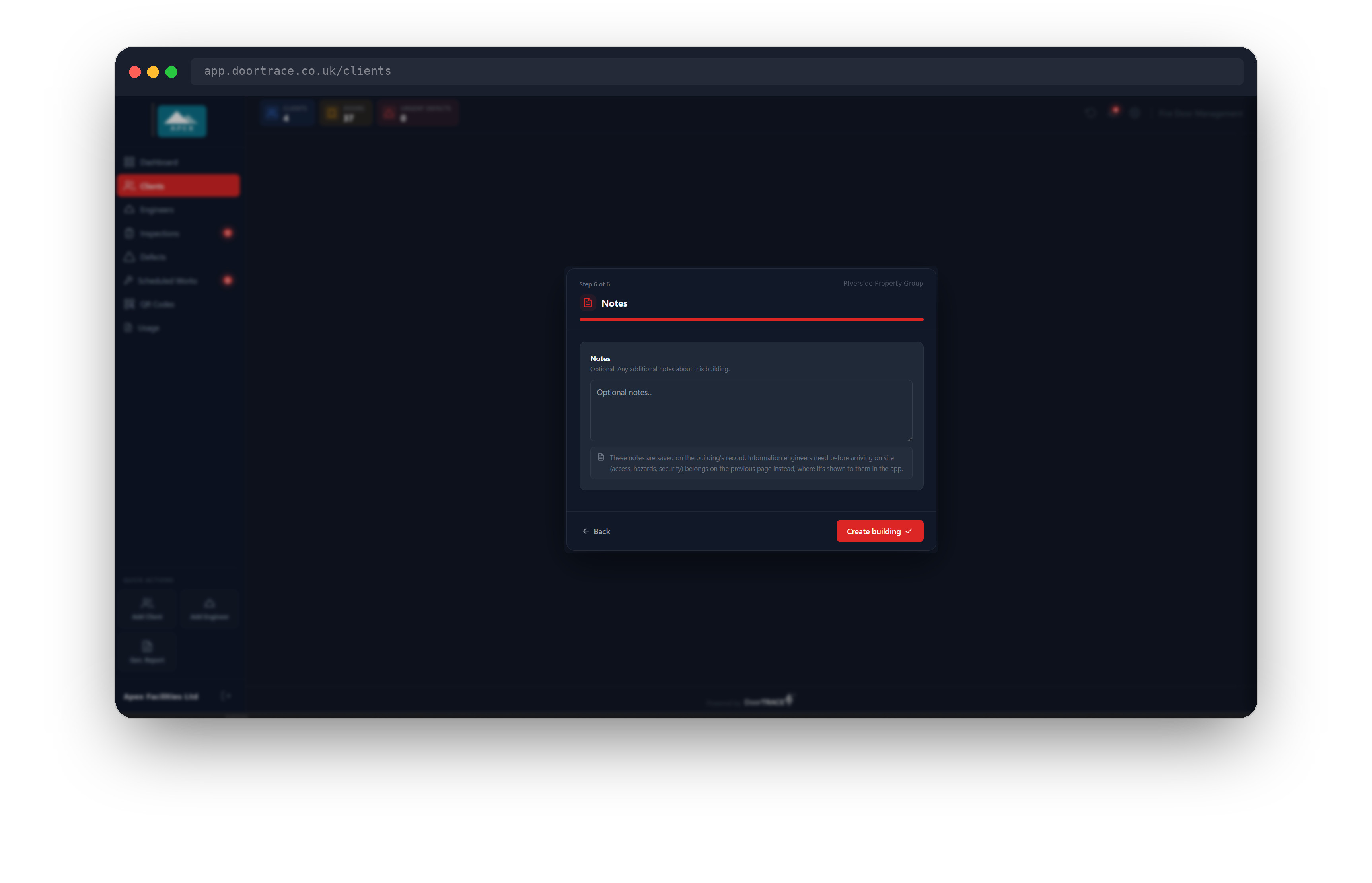Click the report quick action document icon

point(147,647)
